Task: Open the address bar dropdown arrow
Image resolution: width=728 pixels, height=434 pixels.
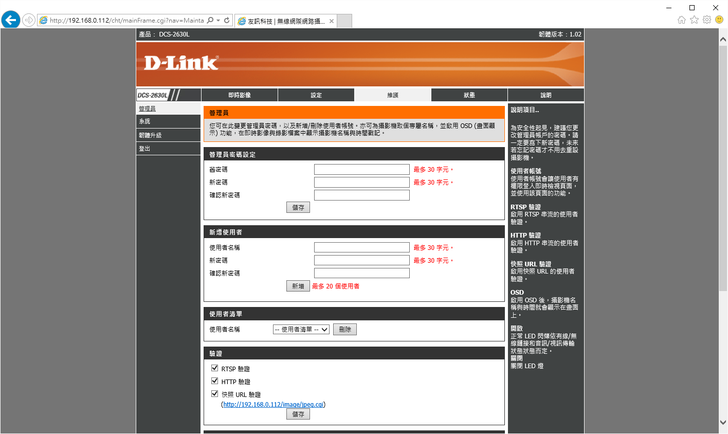Action: [217, 20]
